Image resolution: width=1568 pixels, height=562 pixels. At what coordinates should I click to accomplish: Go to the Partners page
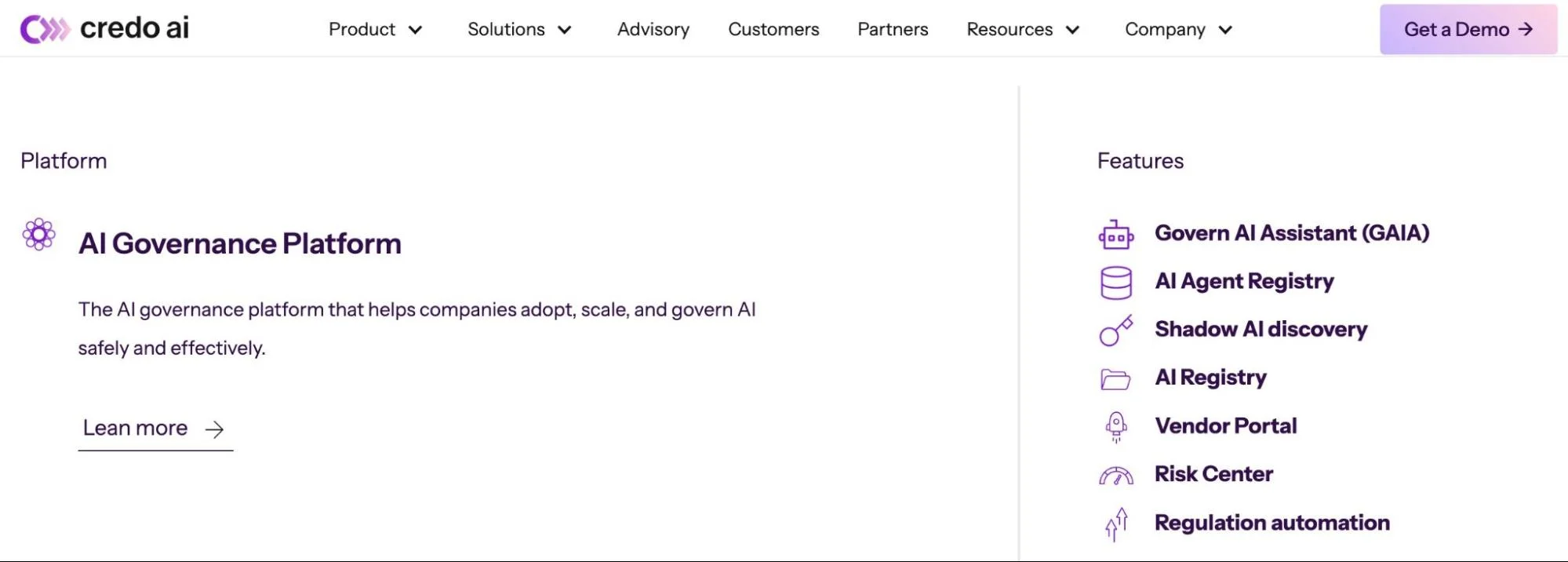(893, 29)
